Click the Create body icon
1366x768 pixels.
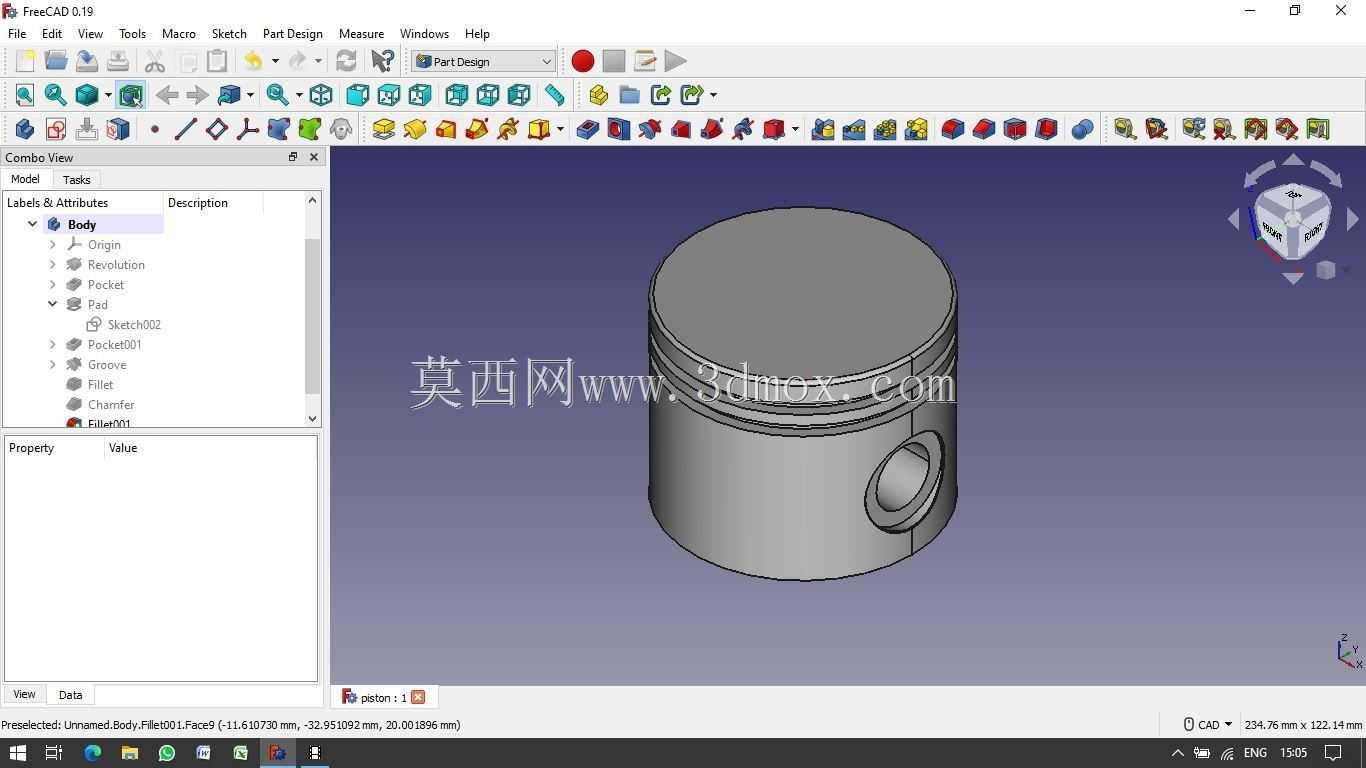[x=25, y=129]
